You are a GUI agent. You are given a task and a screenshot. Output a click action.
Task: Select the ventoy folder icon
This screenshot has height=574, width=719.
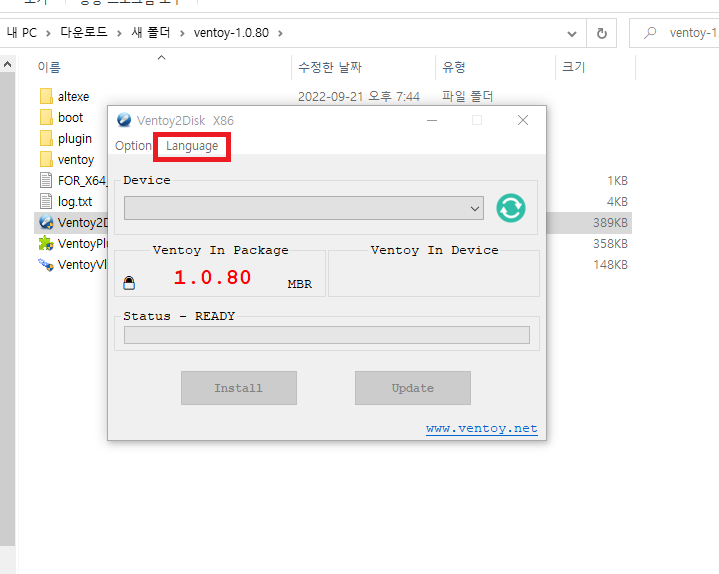pos(46,160)
